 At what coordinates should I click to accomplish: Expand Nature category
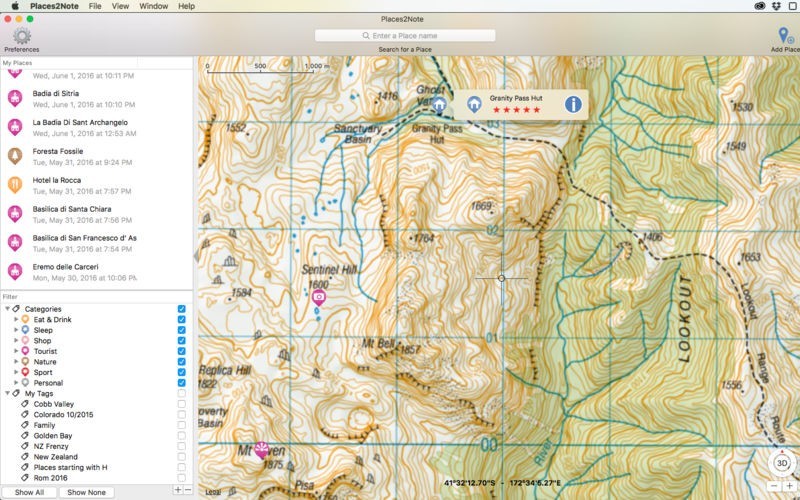point(16,362)
